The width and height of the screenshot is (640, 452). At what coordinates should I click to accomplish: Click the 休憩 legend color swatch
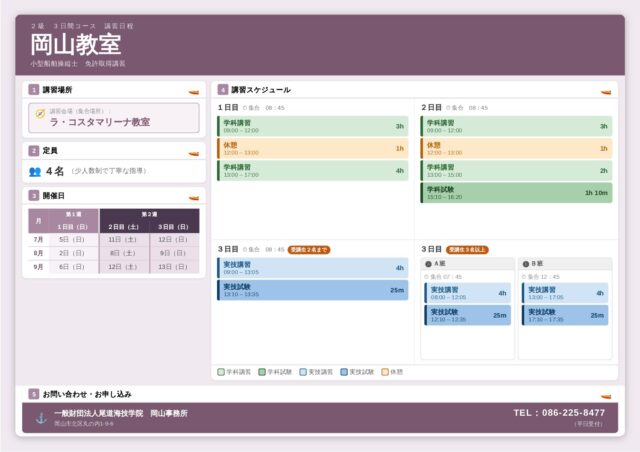[385, 372]
